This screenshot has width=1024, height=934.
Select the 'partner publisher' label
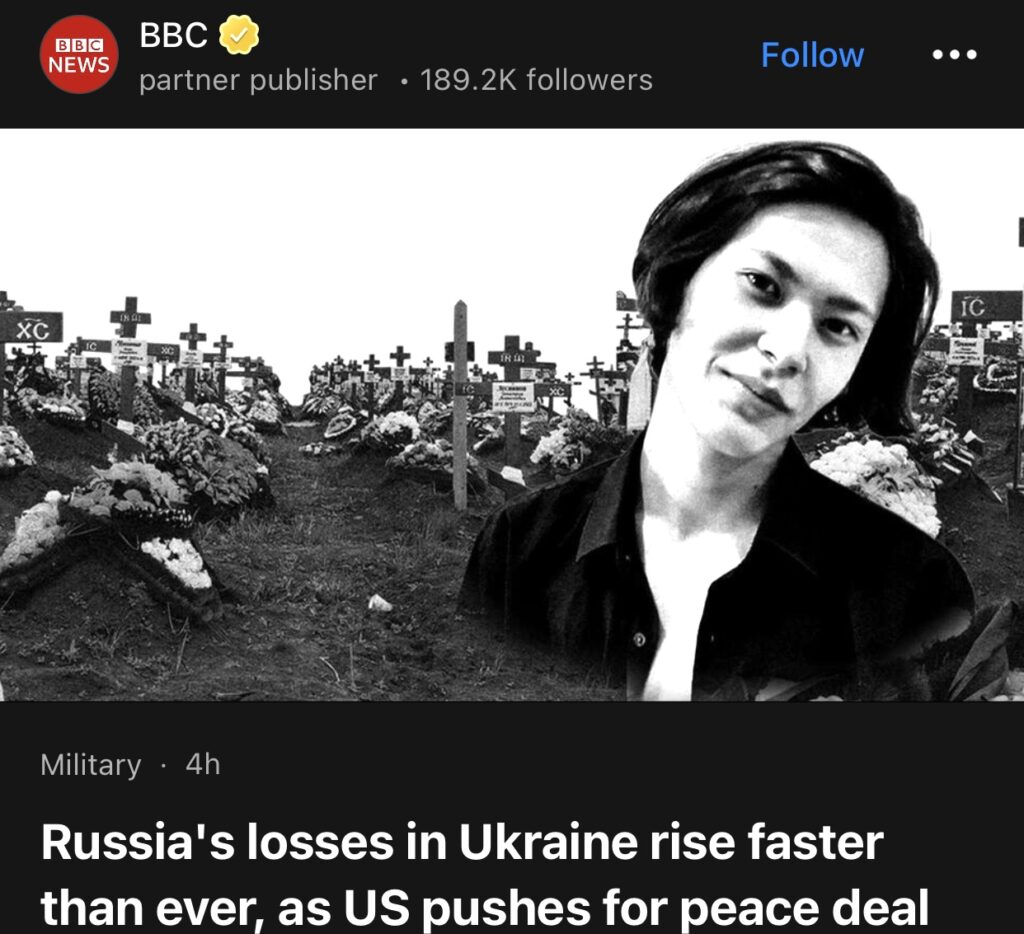(258, 80)
